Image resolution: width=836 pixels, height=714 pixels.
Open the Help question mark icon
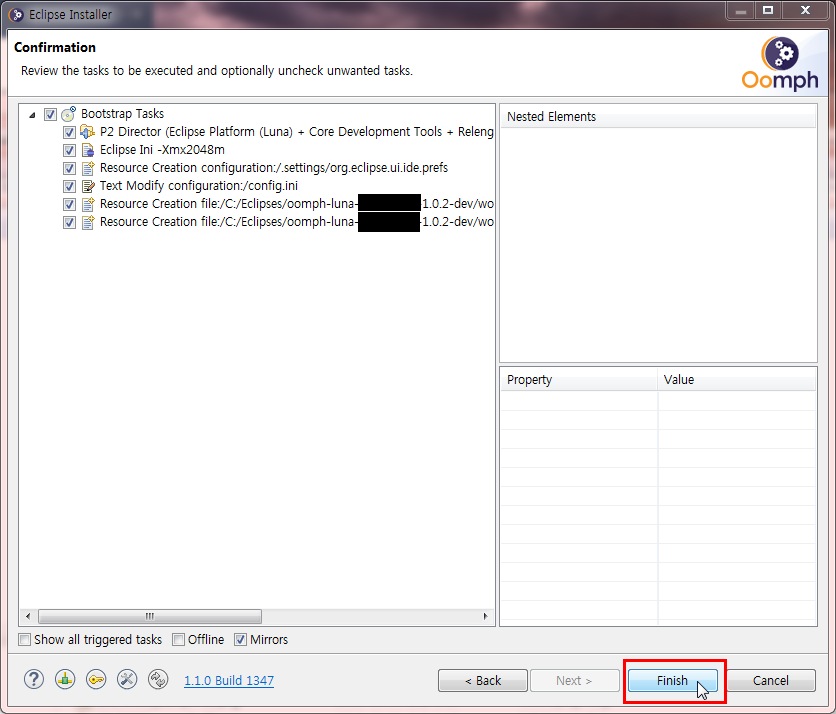[34, 679]
